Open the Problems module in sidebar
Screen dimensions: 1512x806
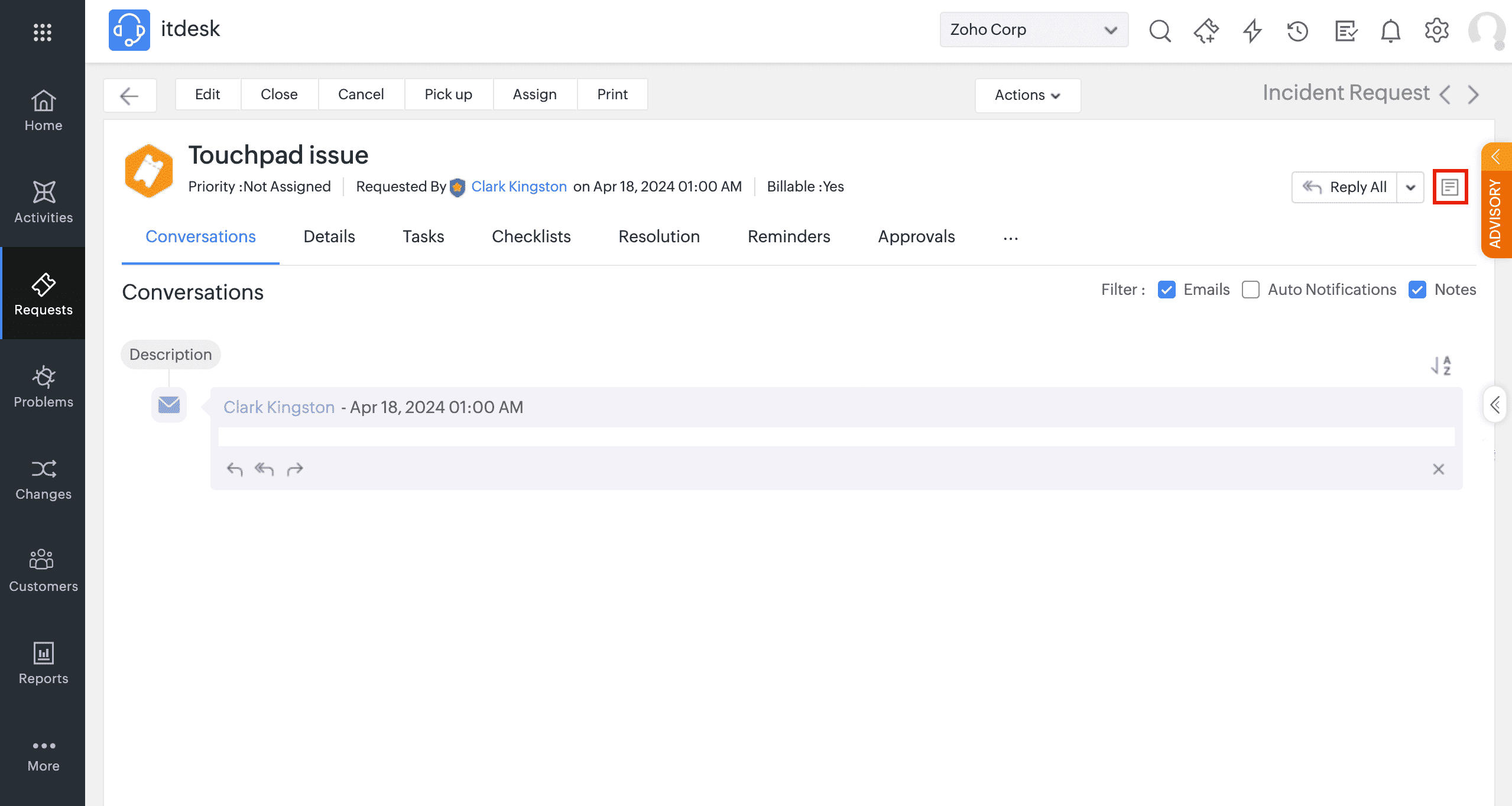pyautogui.click(x=43, y=386)
